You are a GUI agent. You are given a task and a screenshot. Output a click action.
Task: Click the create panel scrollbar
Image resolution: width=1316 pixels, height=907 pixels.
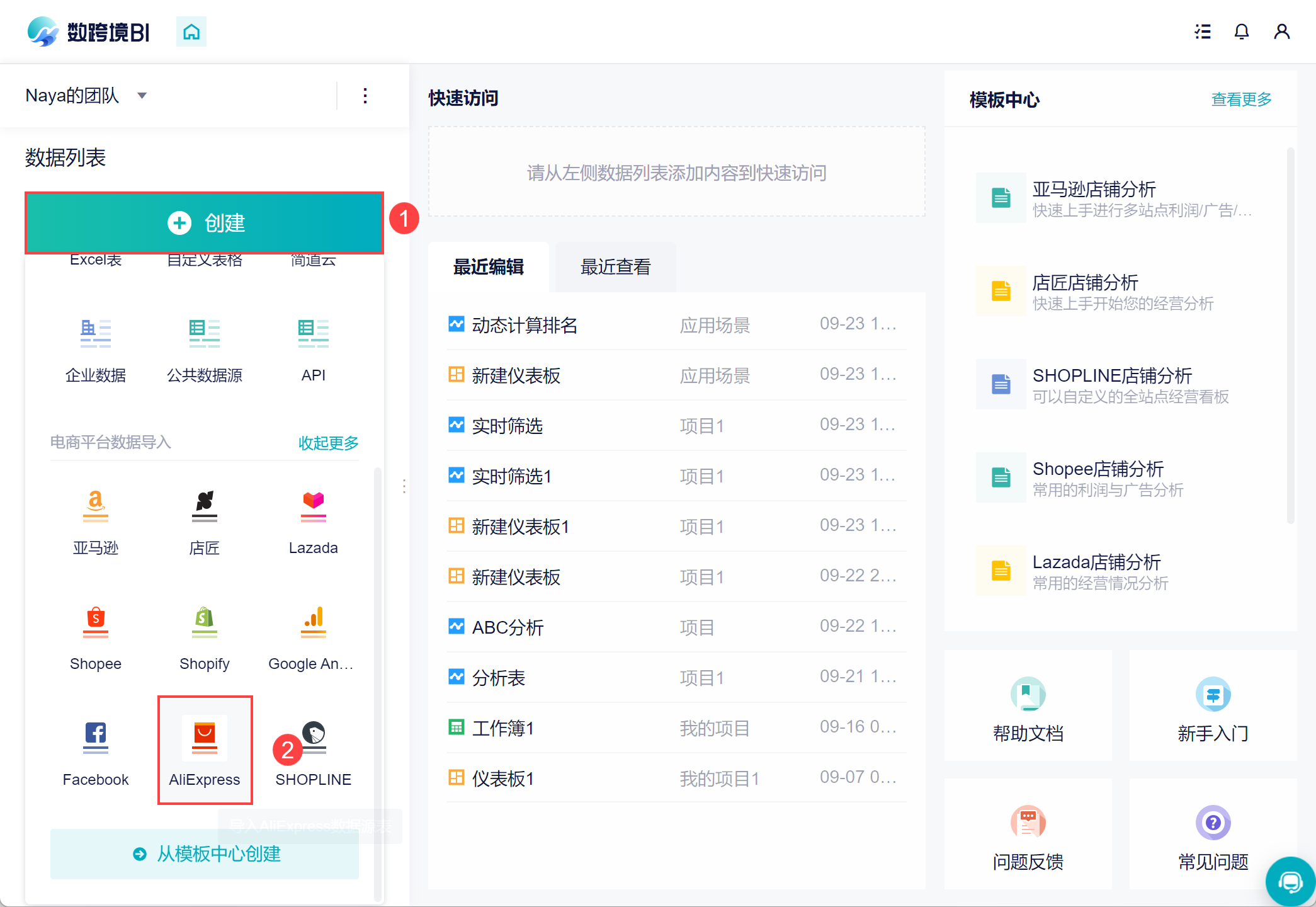click(377, 683)
